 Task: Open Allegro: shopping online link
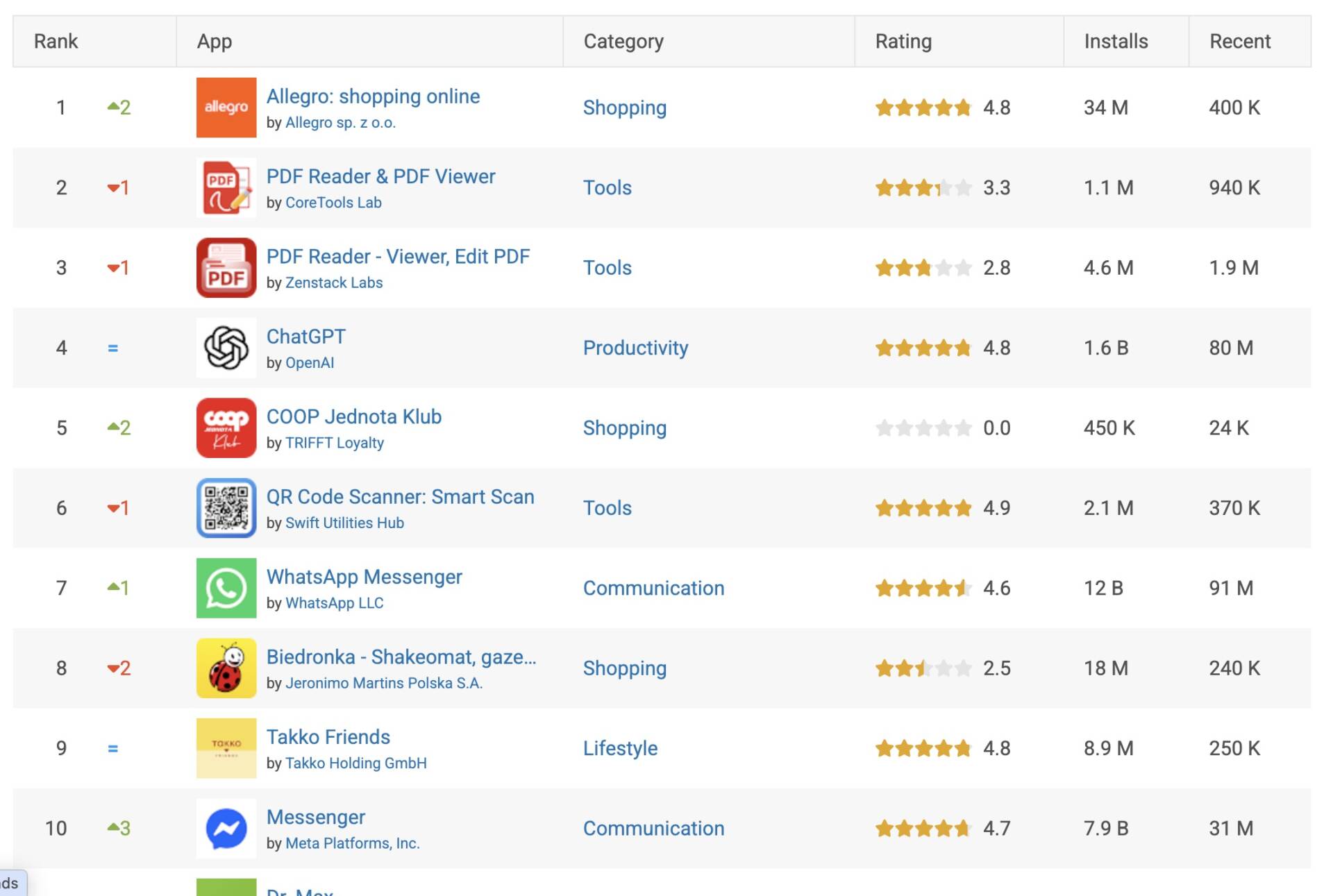(374, 96)
